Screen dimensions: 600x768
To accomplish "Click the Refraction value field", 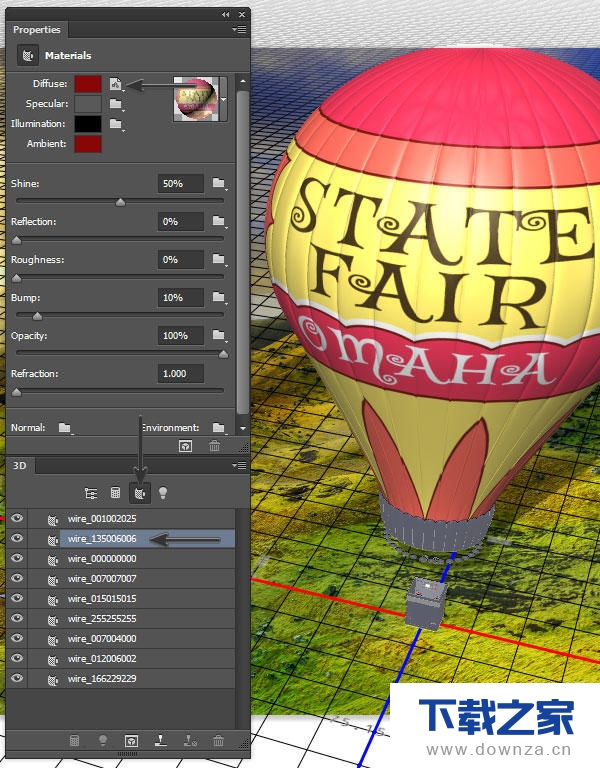I will pos(181,373).
